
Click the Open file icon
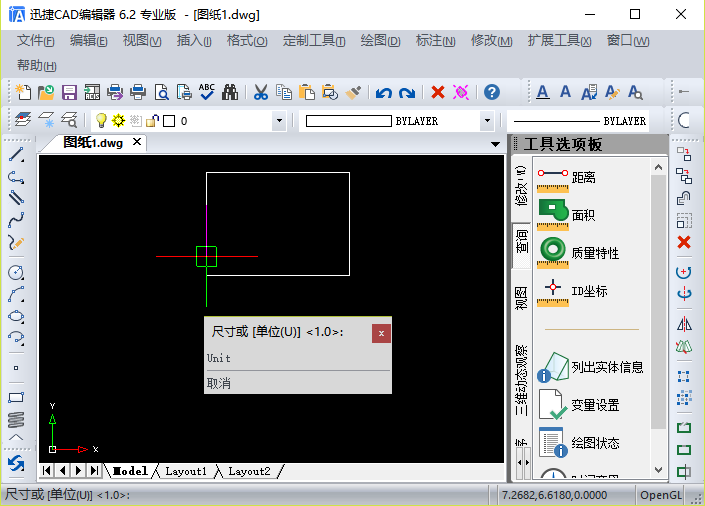point(46,92)
